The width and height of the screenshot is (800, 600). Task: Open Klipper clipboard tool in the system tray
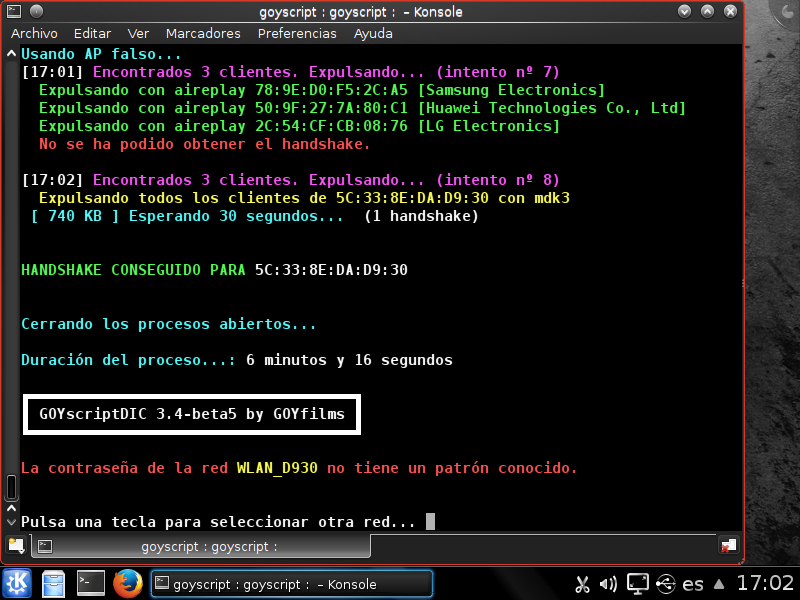pos(583,584)
